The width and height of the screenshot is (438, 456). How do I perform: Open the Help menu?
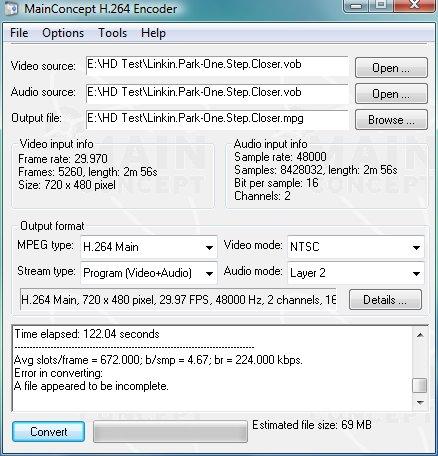click(x=153, y=33)
